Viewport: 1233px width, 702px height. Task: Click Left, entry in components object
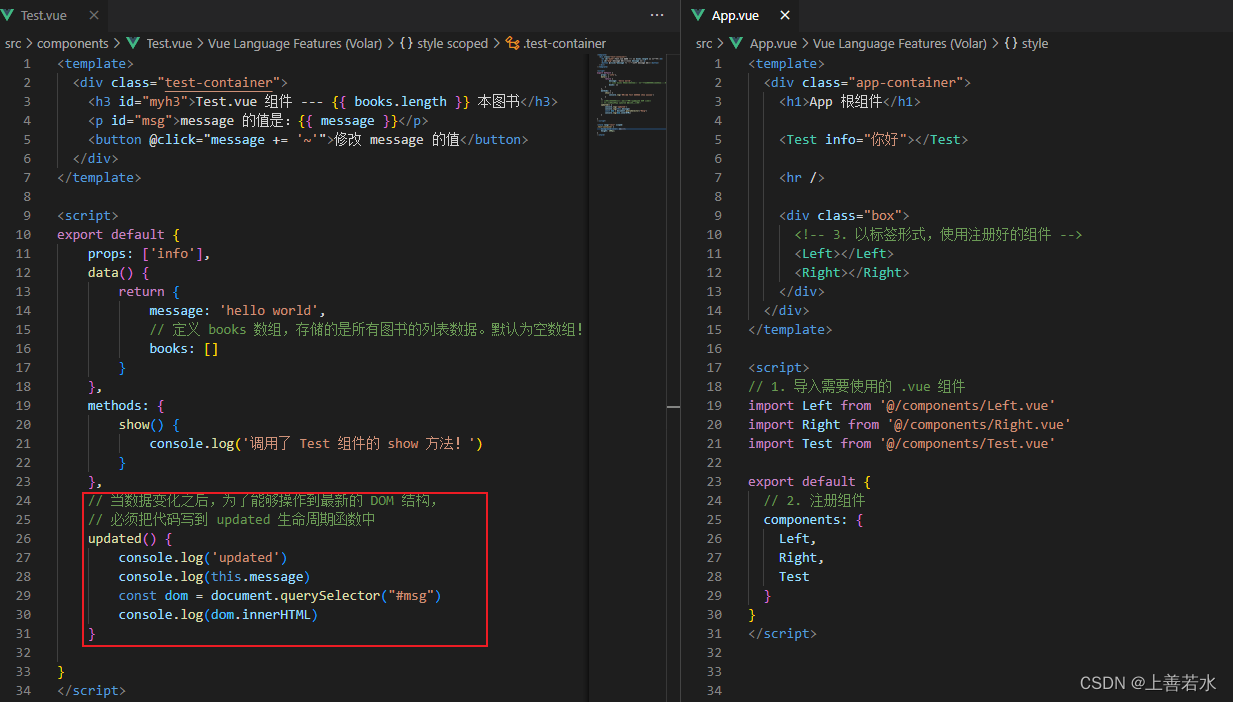(x=798, y=538)
